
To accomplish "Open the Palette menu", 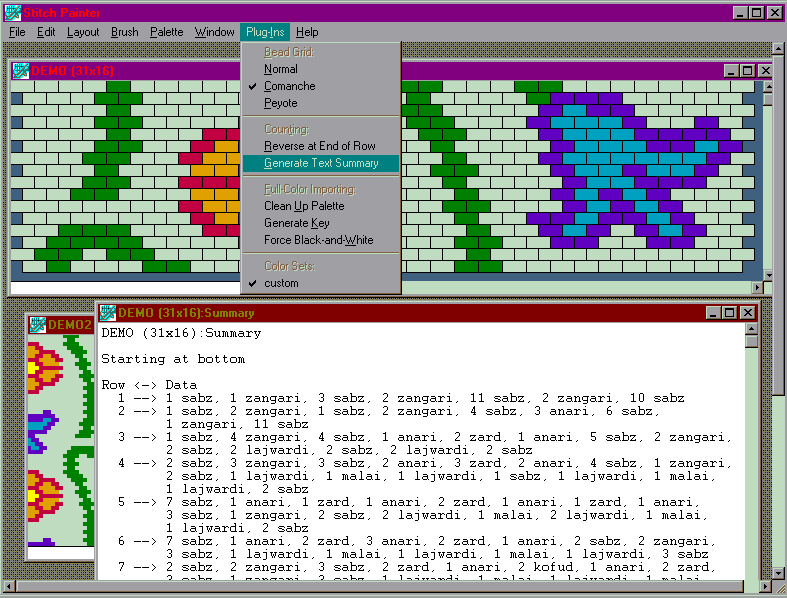I will coord(167,32).
